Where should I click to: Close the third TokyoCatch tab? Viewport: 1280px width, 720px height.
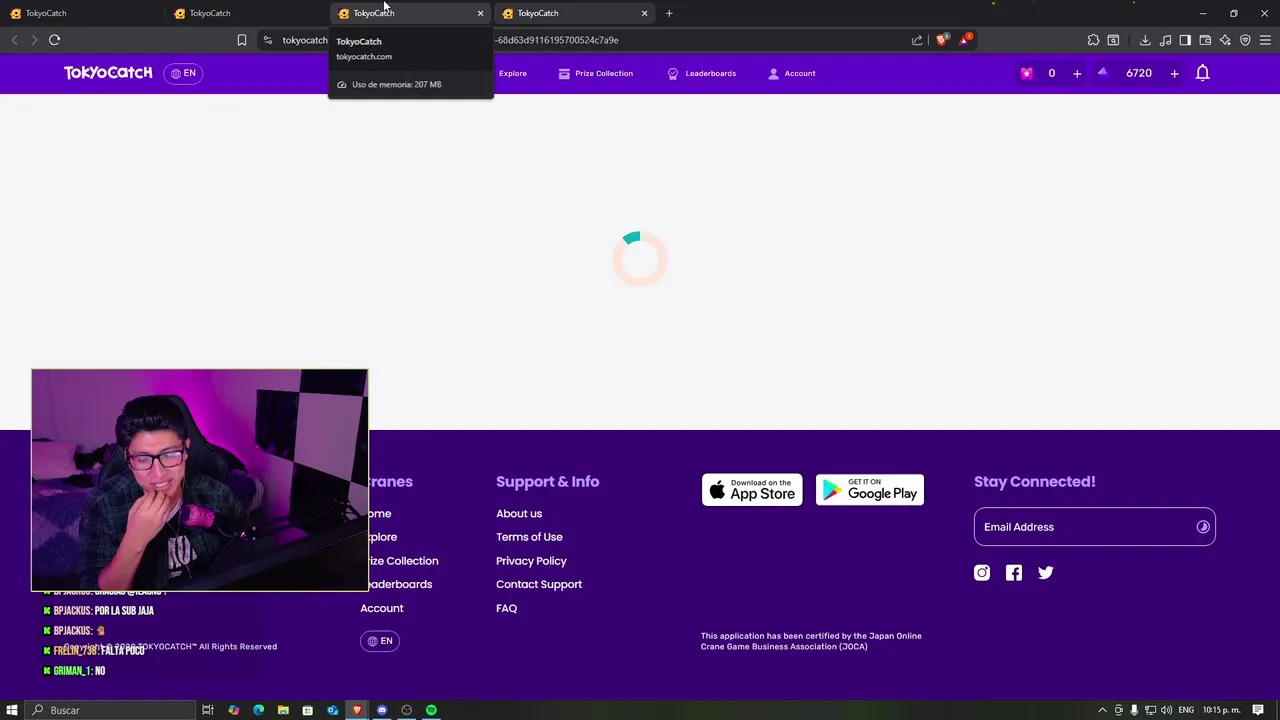click(x=480, y=13)
